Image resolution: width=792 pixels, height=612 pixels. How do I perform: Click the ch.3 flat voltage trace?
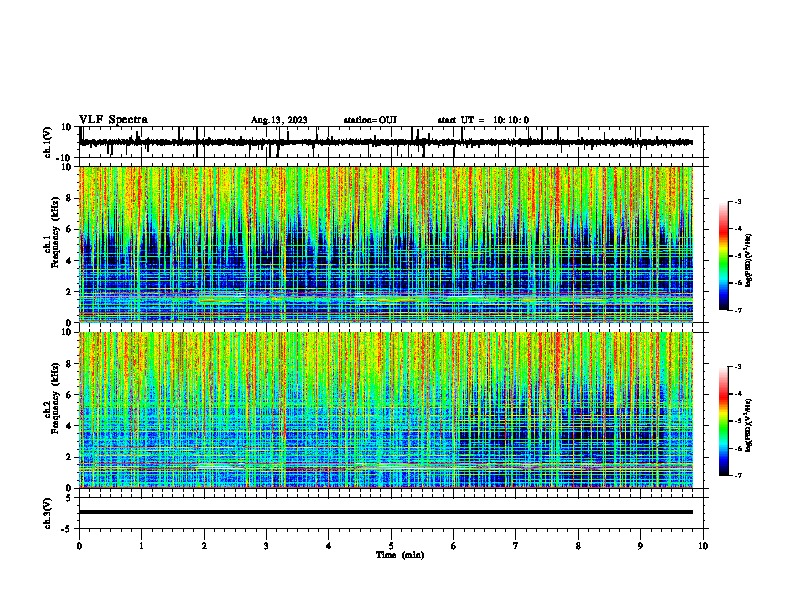tap(386, 512)
